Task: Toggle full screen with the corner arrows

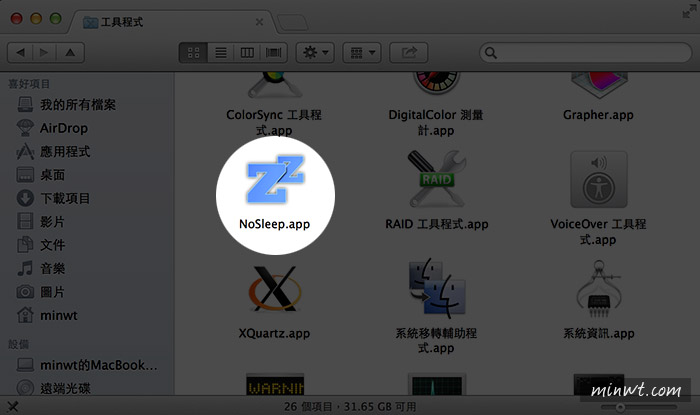Action: coord(689,12)
